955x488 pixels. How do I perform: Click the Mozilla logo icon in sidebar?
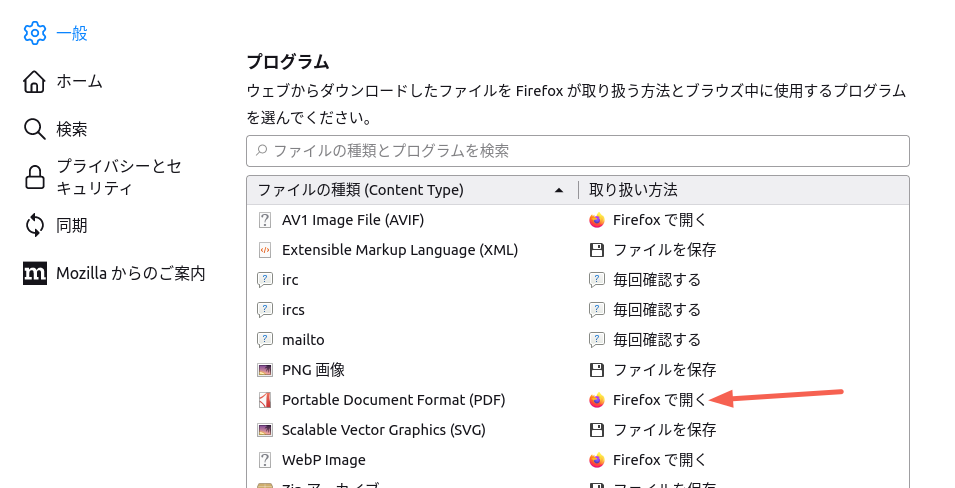tap(35, 273)
